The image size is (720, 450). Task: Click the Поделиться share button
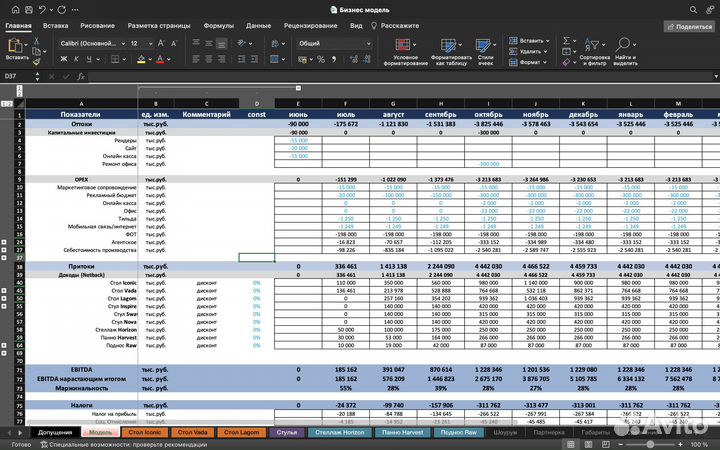[686, 27]
